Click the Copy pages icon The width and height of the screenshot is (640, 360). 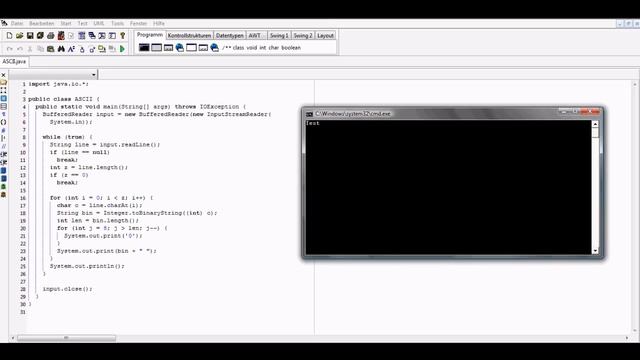click(x=40, y=49)
